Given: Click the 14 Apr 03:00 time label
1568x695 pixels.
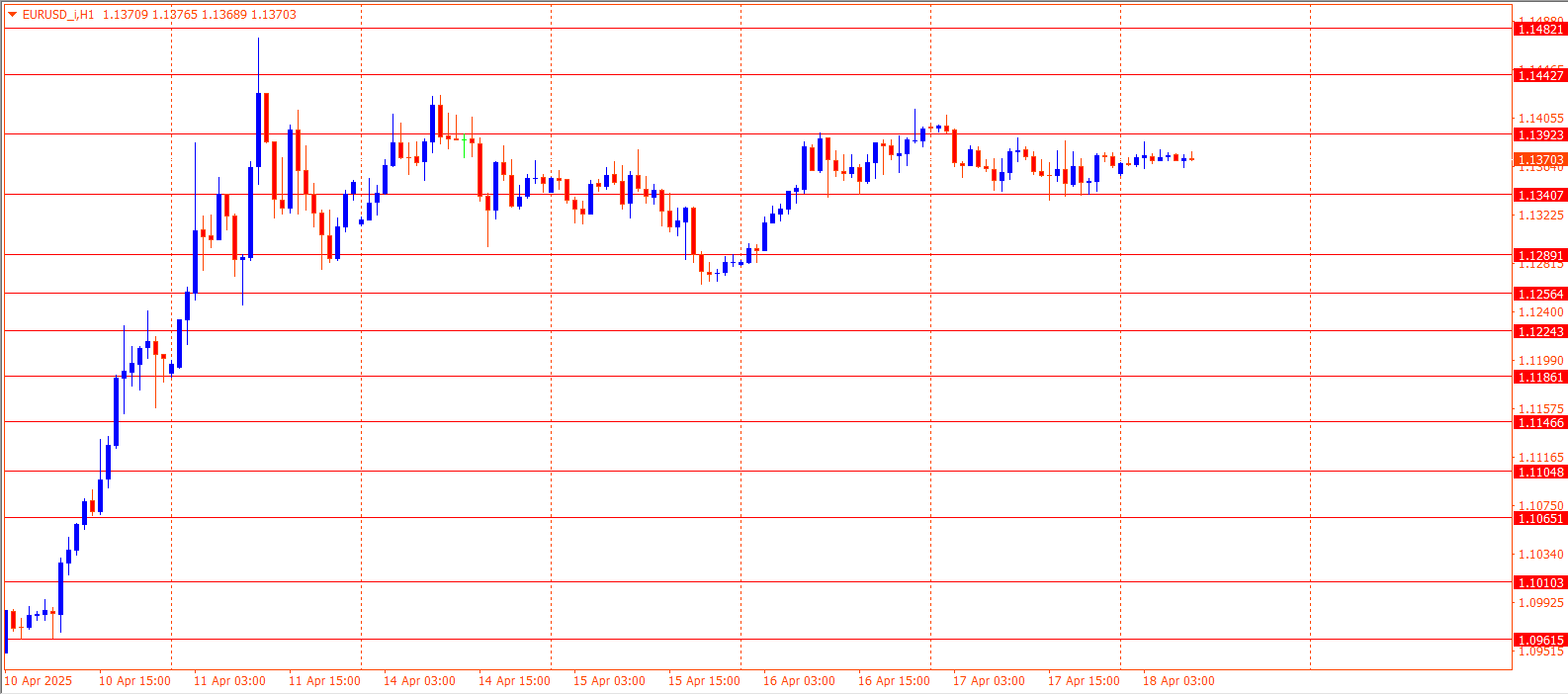Looking at the screenshot, I should [419, 681].
